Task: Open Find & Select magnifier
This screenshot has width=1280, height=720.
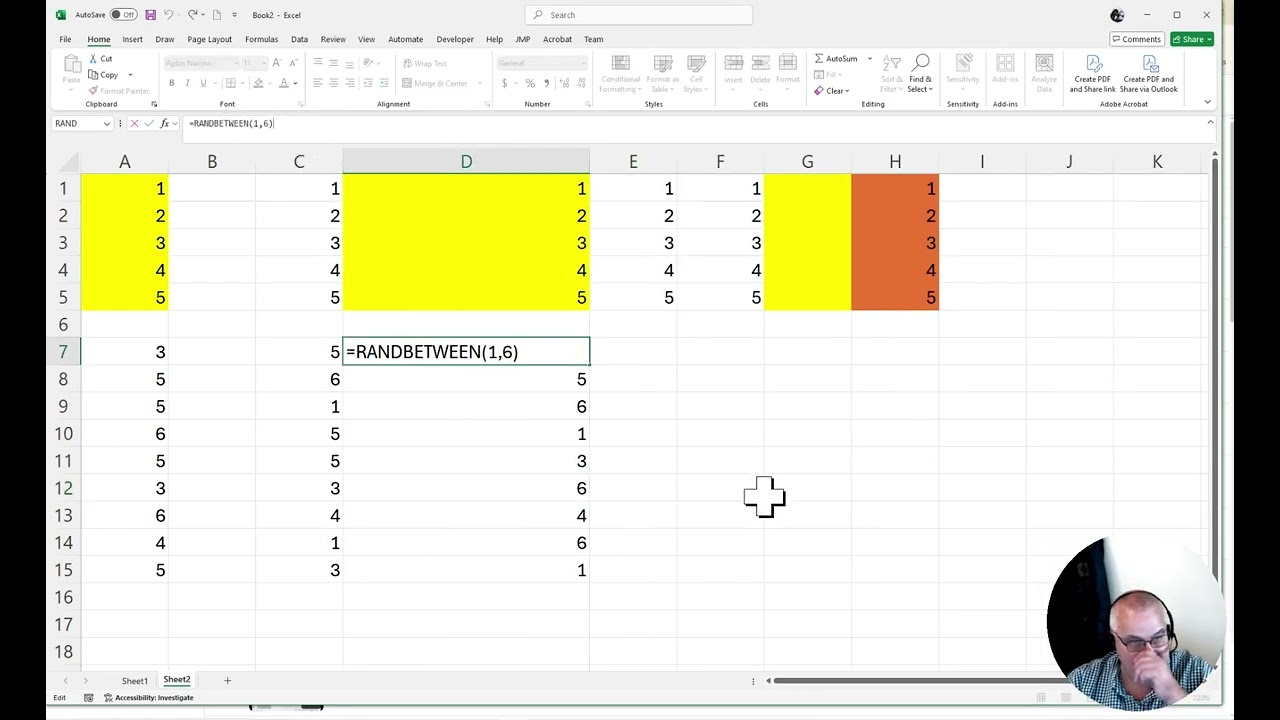Action: coord(921,73)
